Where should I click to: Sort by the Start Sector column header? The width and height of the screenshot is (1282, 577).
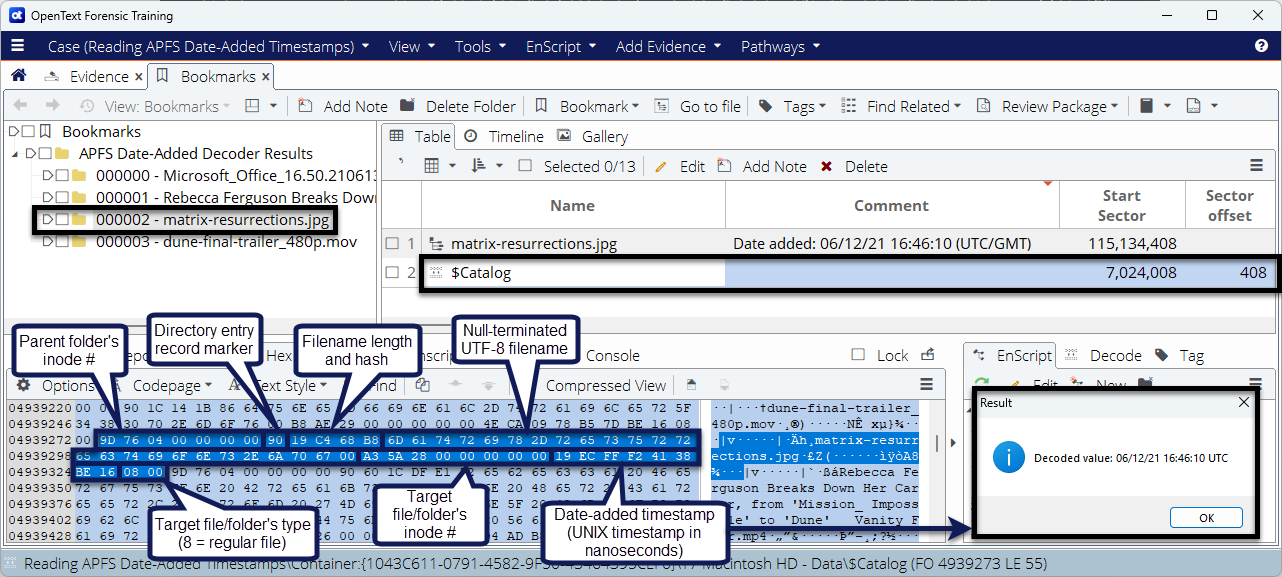1121,205
